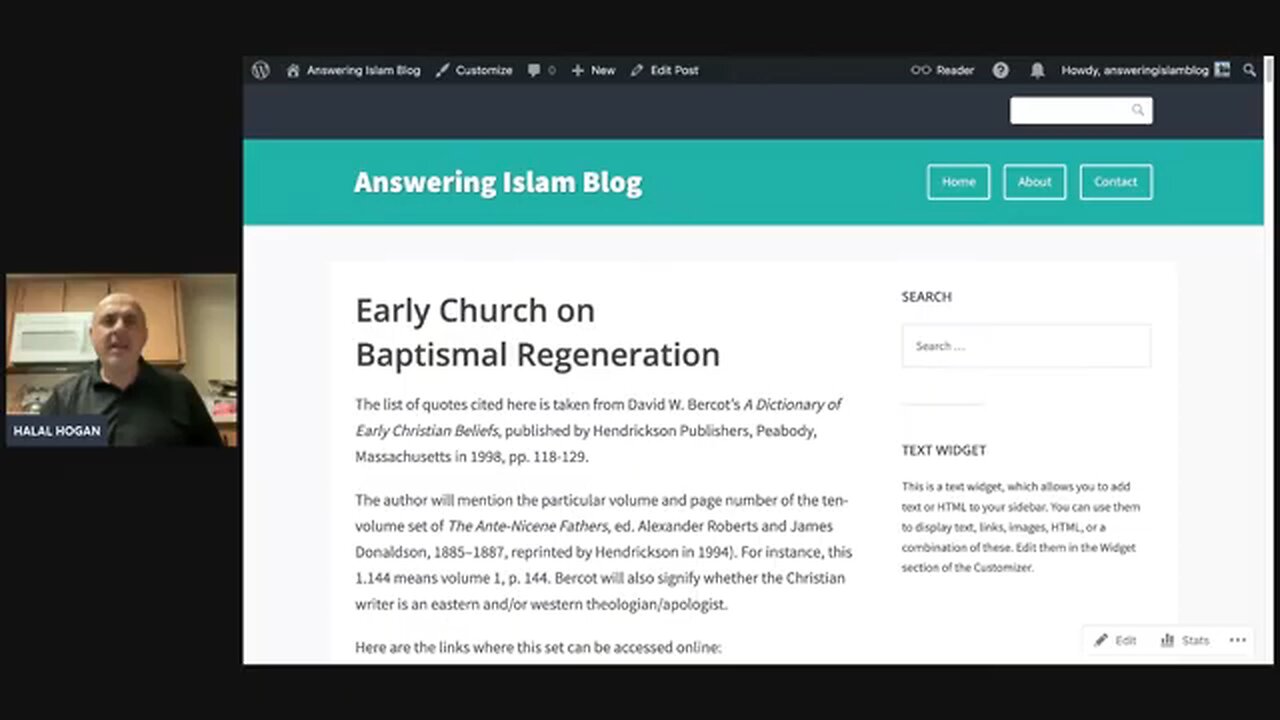The width and height of the screenshot is (1280, 720).
Task: Open the About page button
Action: pos(1034,182)
